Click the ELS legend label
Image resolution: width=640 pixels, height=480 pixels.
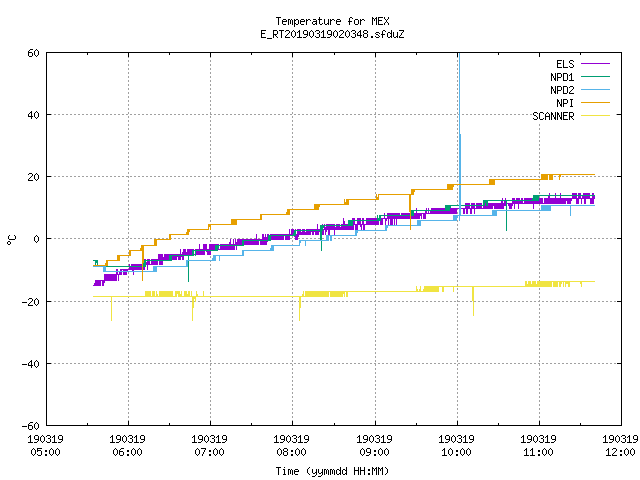click(x=565, y=64)
